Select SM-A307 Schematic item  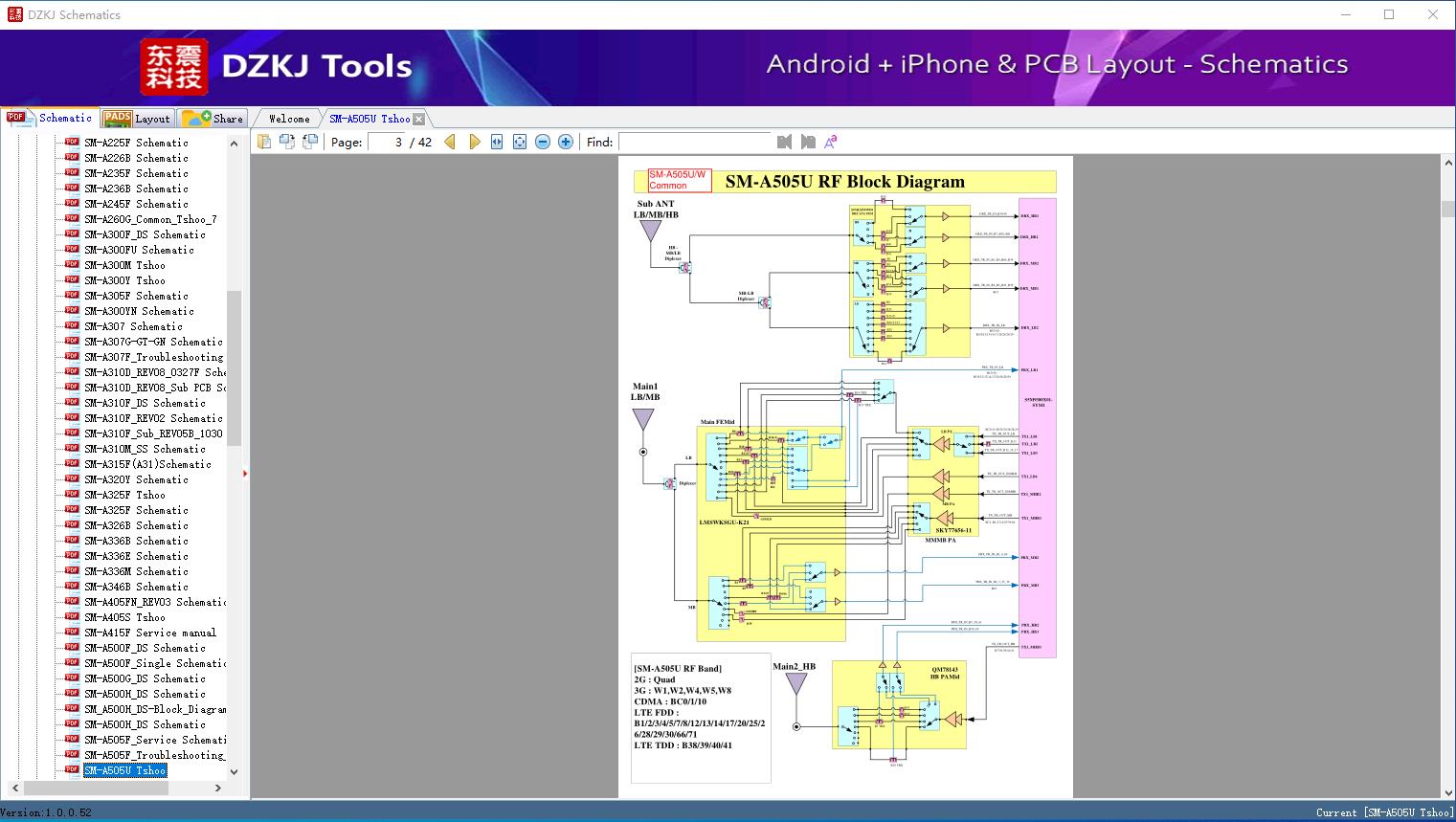point(133,326)
